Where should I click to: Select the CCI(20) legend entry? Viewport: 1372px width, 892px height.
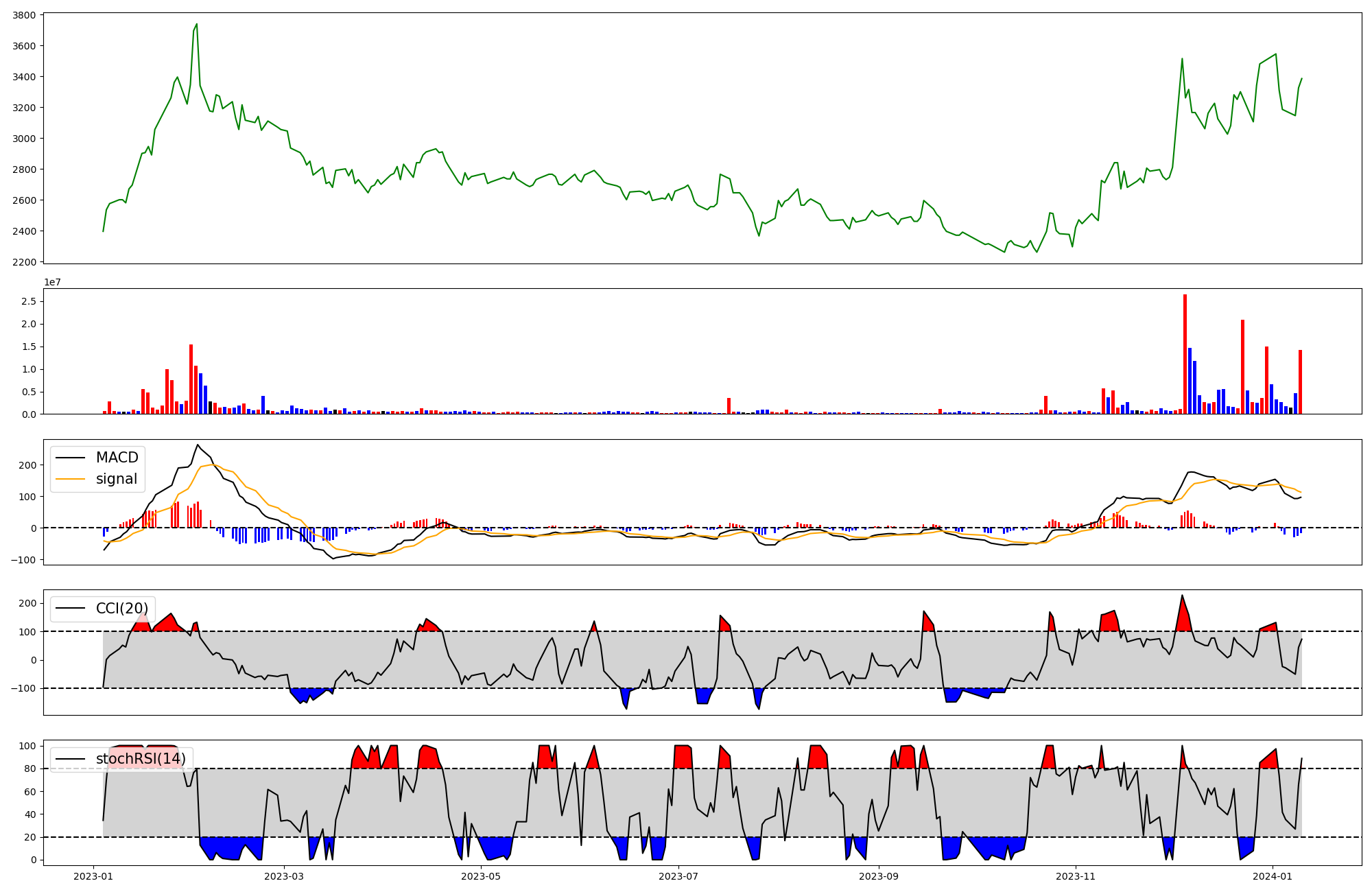coord(121,609)
